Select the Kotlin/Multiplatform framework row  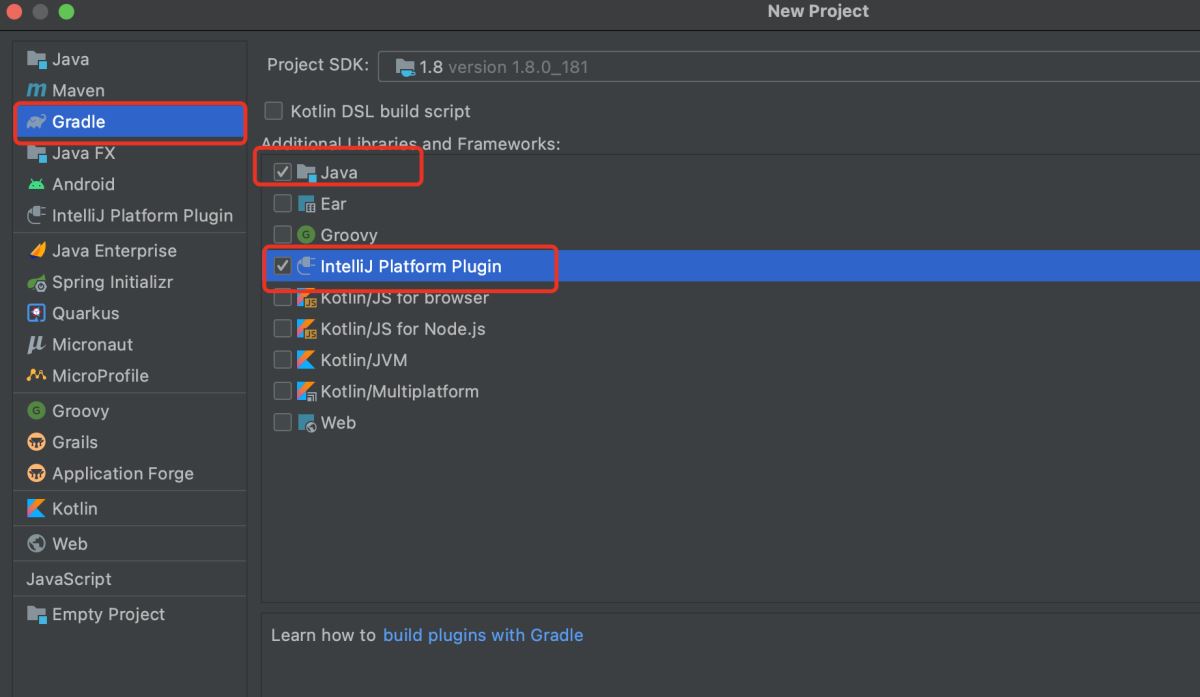point(399,391)
